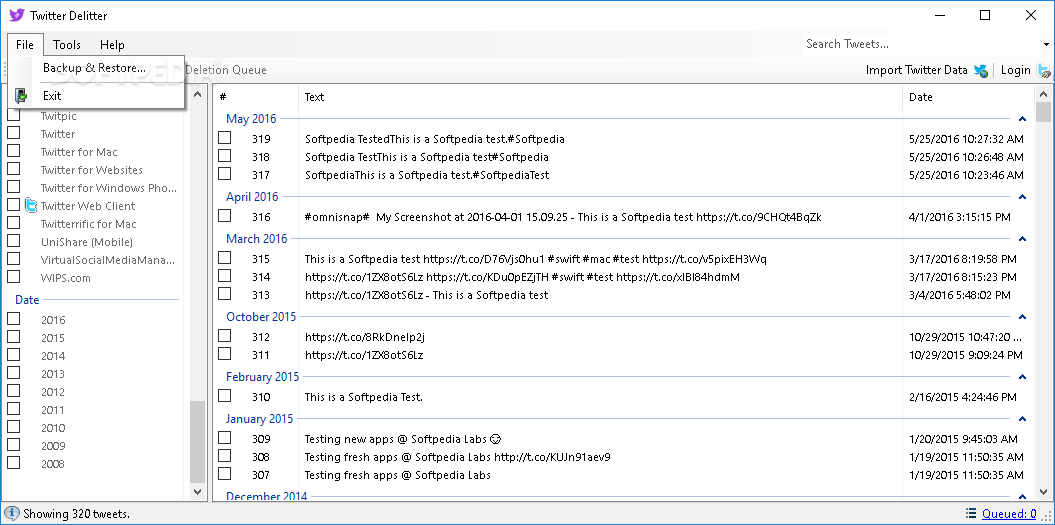Image resolution: width=1055 pixels, height=525 pixels.
Task: Click the Twitter Delitter app logo icon
Action: [x=17, y=15]
